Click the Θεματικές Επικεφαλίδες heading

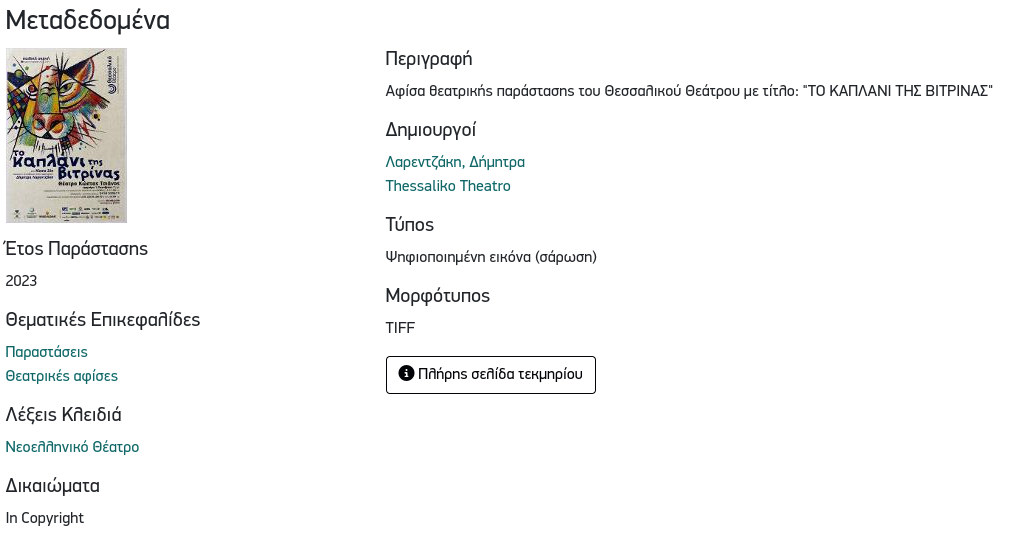point(103,320)
